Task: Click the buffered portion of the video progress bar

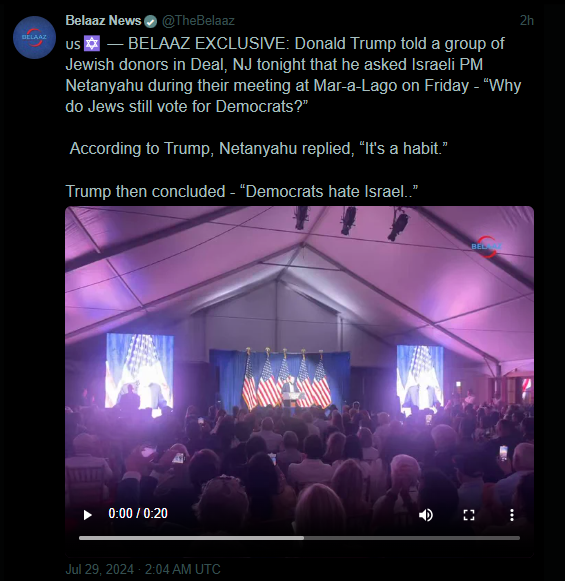Action: coord(191,538)
